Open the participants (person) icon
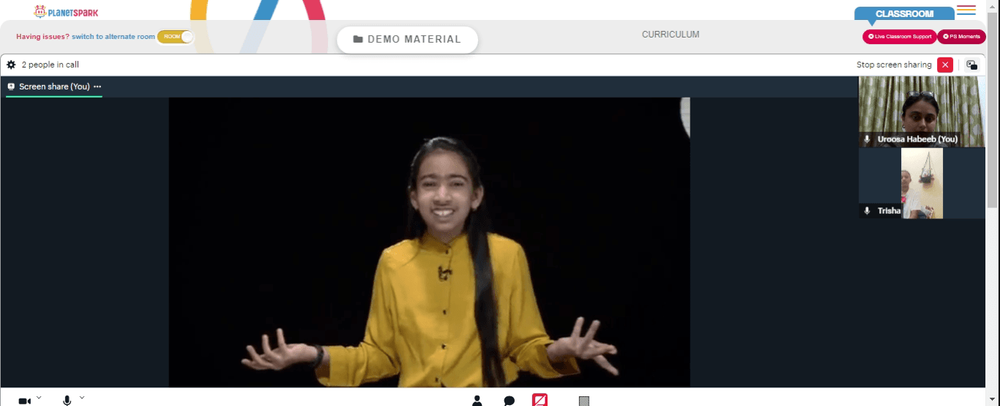1000x406 pixels. [476, 401]
